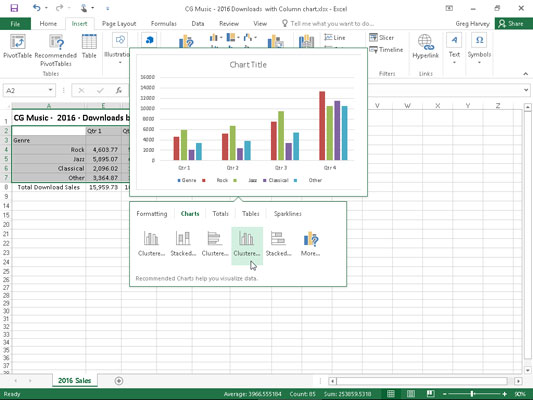
Task: Select the 2016 Sales sheet tab
Action: tap(74, 380)
